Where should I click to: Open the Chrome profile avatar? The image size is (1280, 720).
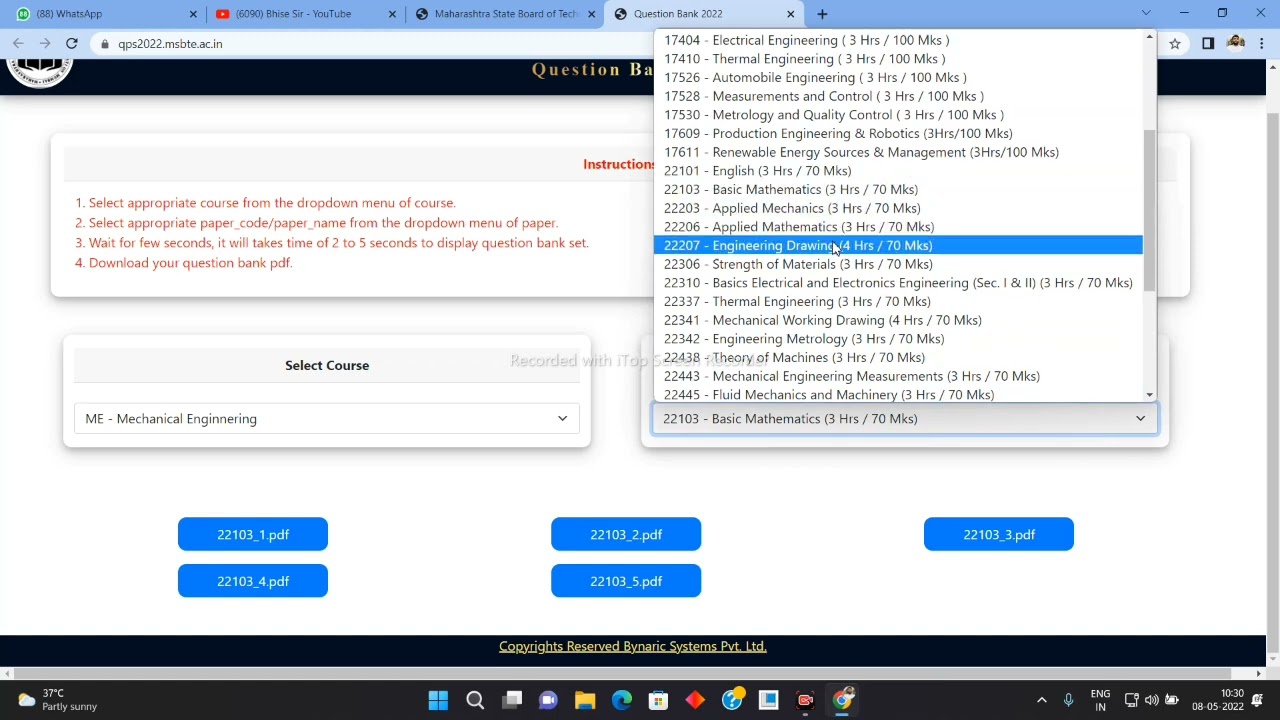point(1236,44)
